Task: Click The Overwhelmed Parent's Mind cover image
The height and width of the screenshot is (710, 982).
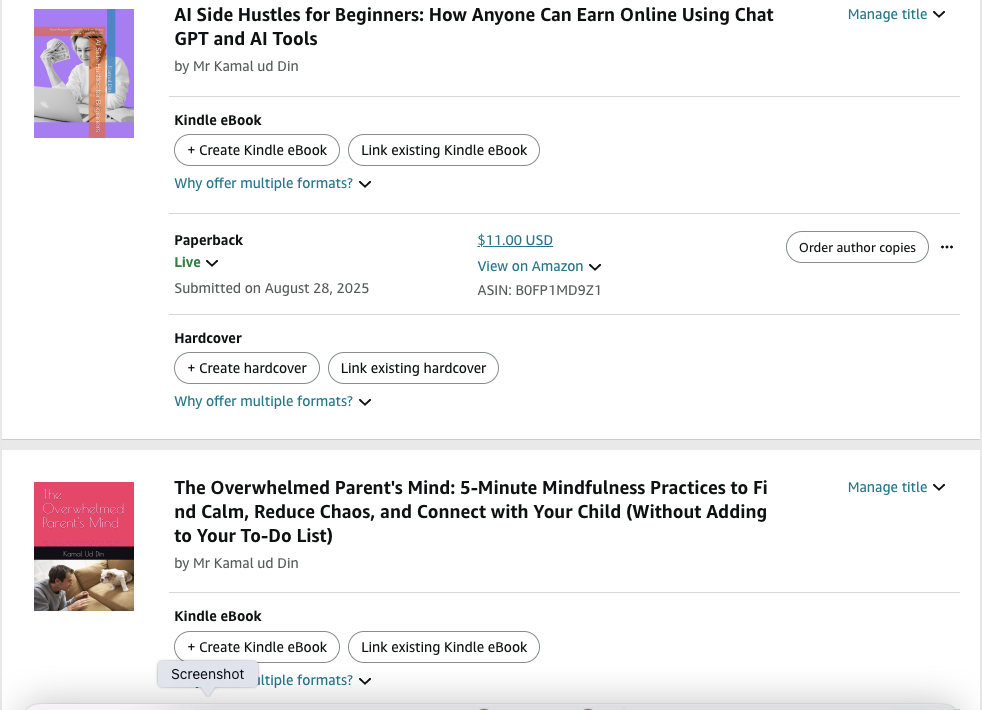Action: click(x=84, y=546)
